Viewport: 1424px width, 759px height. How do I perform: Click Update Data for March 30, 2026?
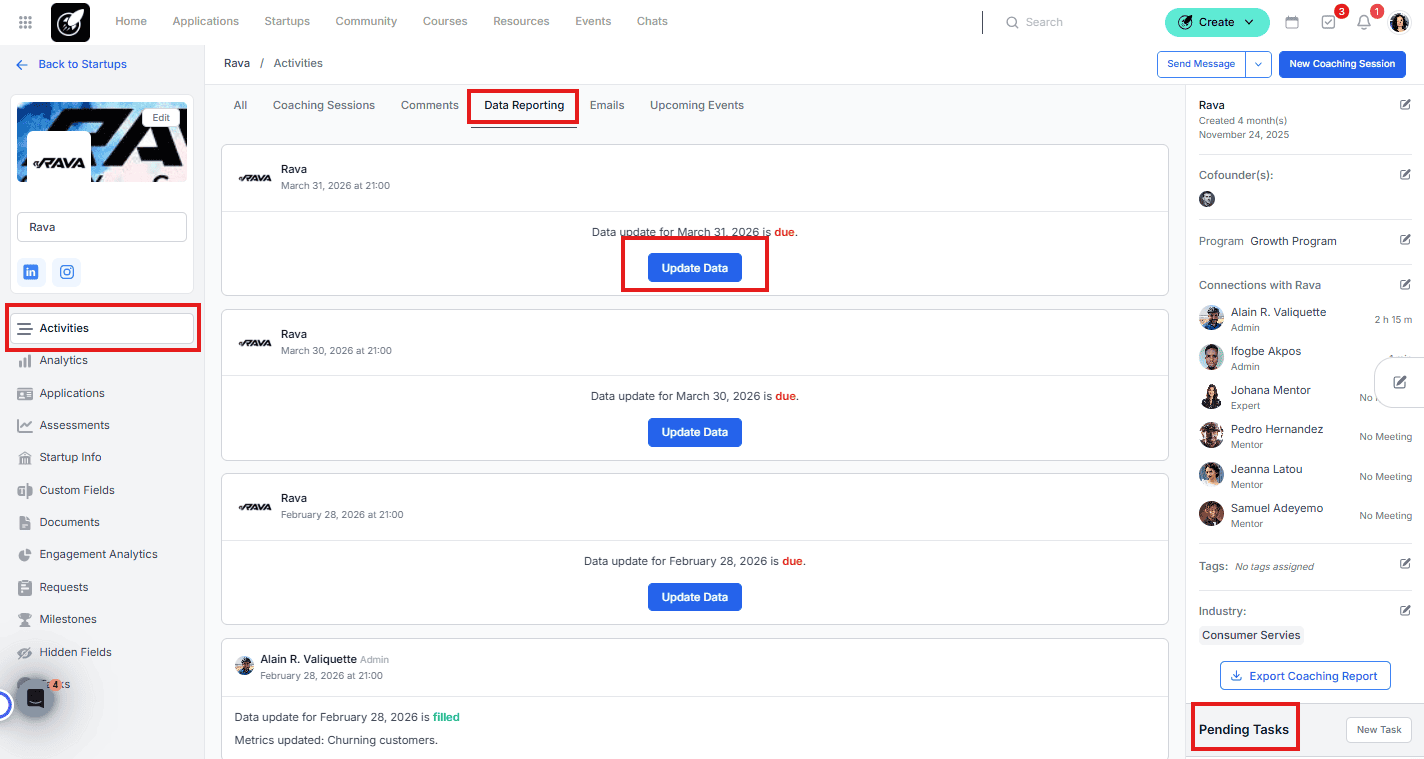[x=694, y=432]
